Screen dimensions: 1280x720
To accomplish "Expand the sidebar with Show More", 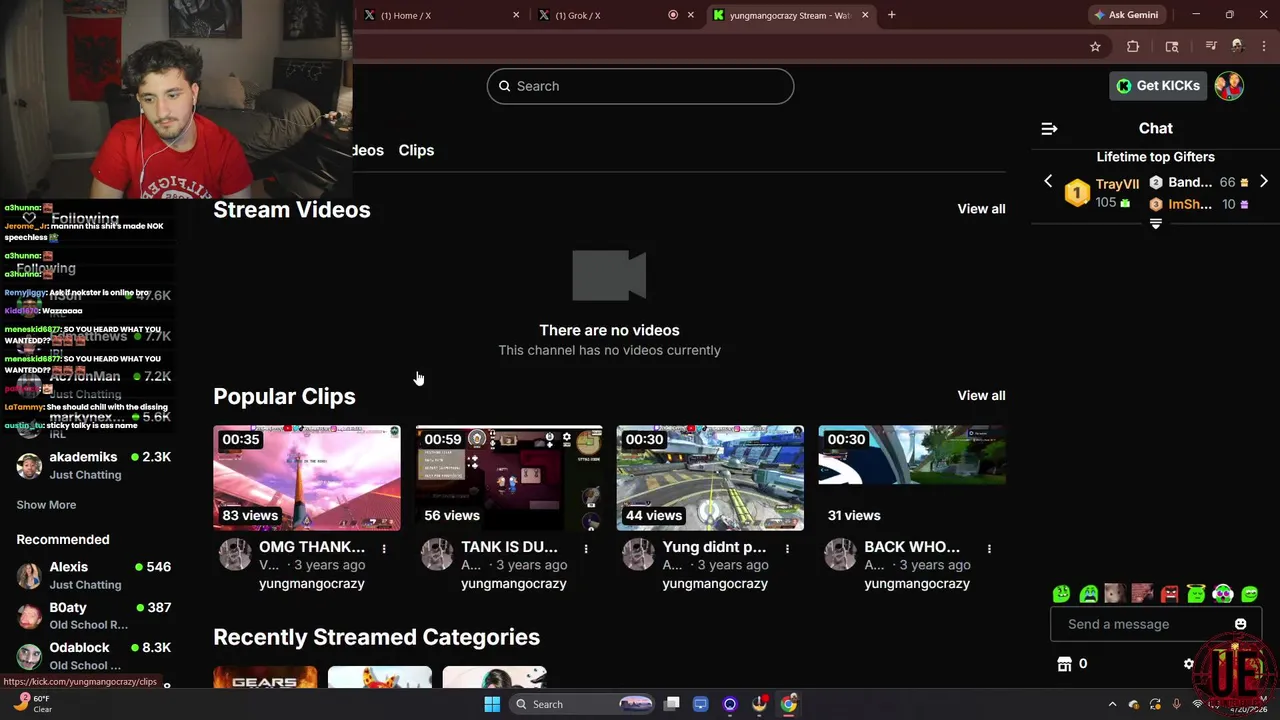I will 46,505.
